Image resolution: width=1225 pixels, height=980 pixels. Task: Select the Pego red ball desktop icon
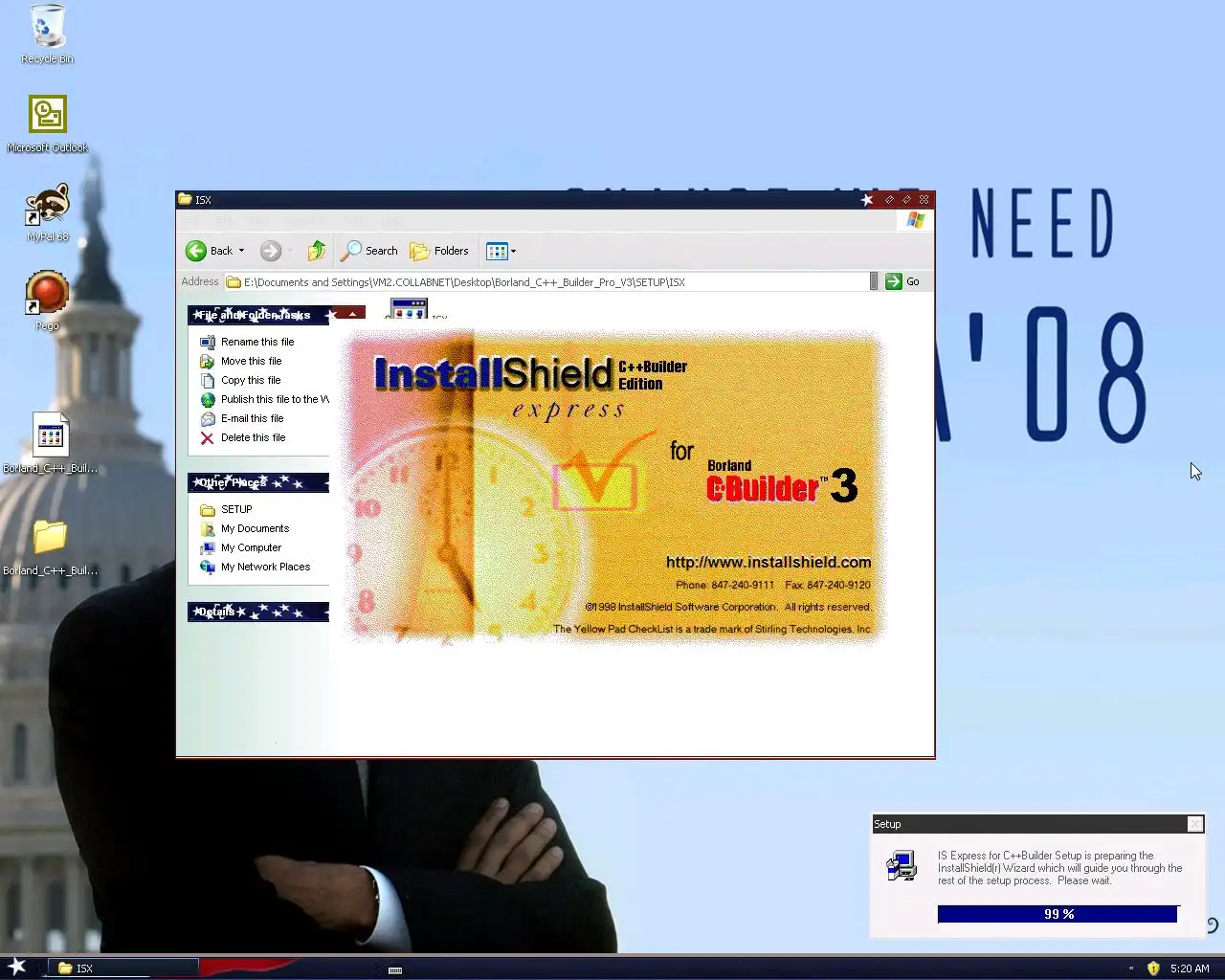point(47,301)
